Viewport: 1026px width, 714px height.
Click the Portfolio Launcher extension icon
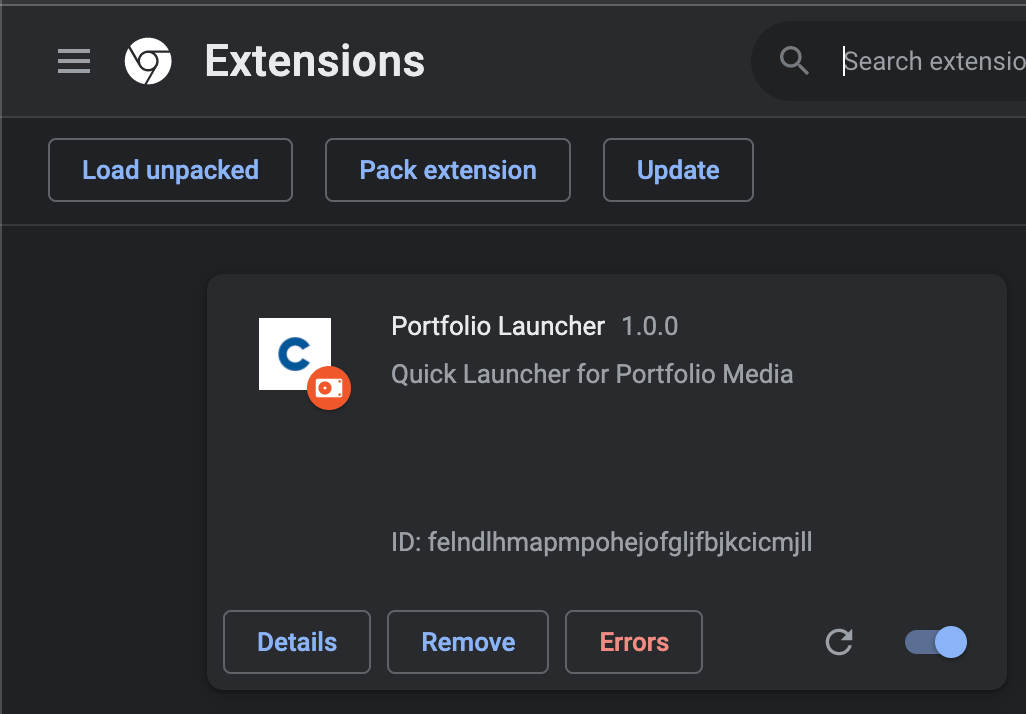point(293,352)
